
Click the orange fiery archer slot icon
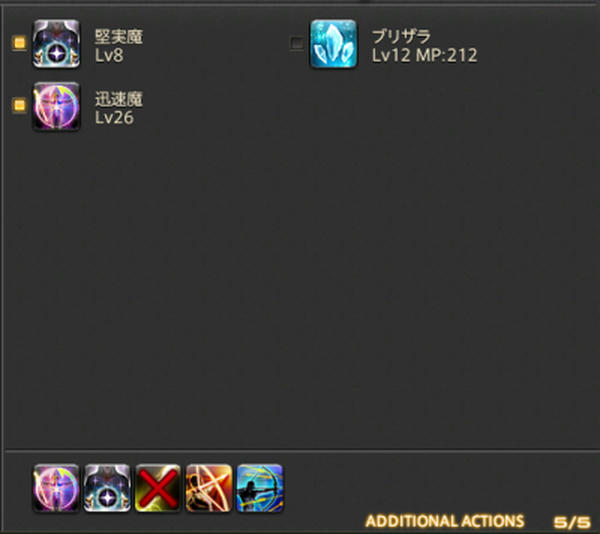point(209,488)
